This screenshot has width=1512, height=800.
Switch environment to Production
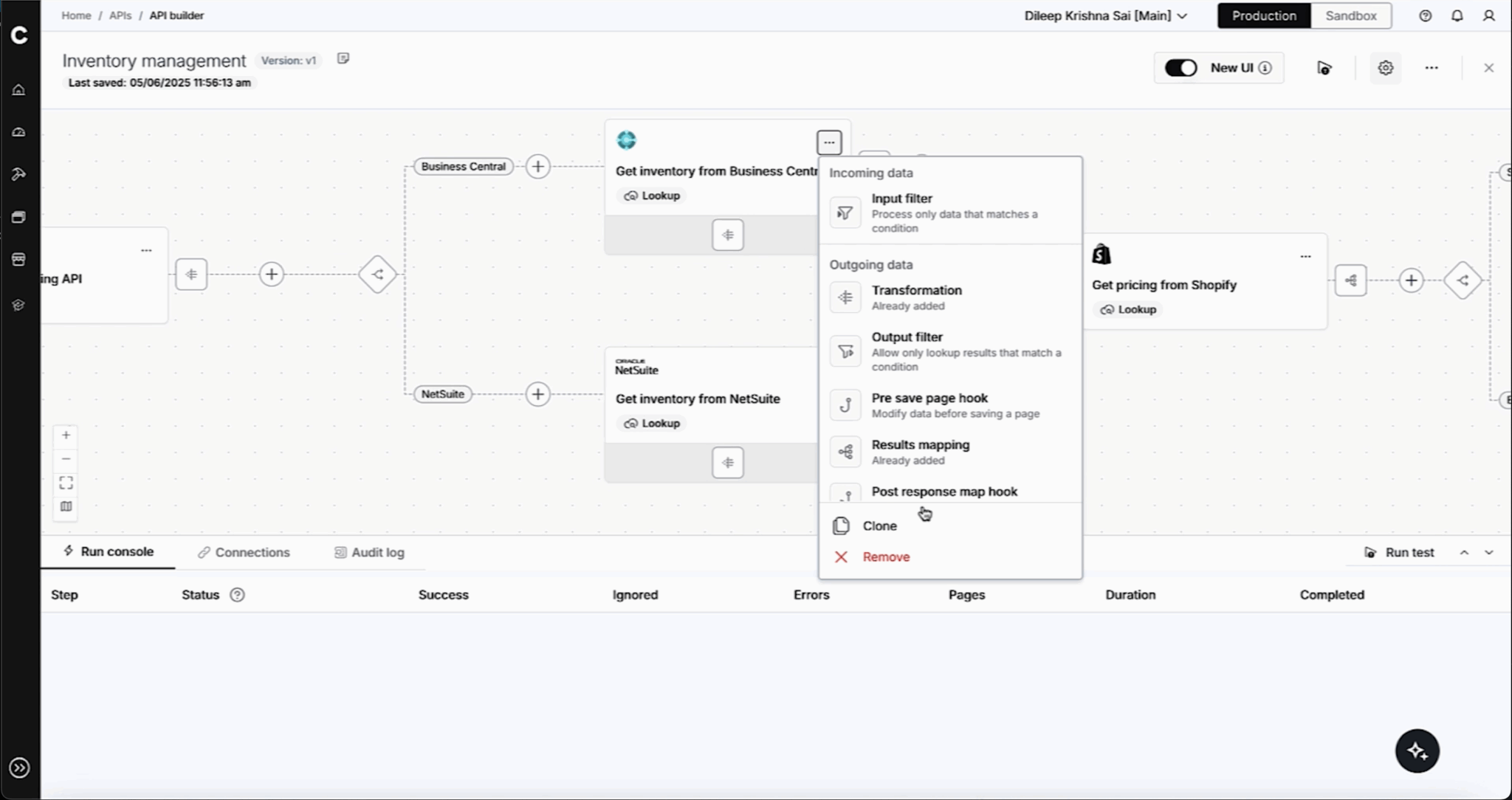1263,15
